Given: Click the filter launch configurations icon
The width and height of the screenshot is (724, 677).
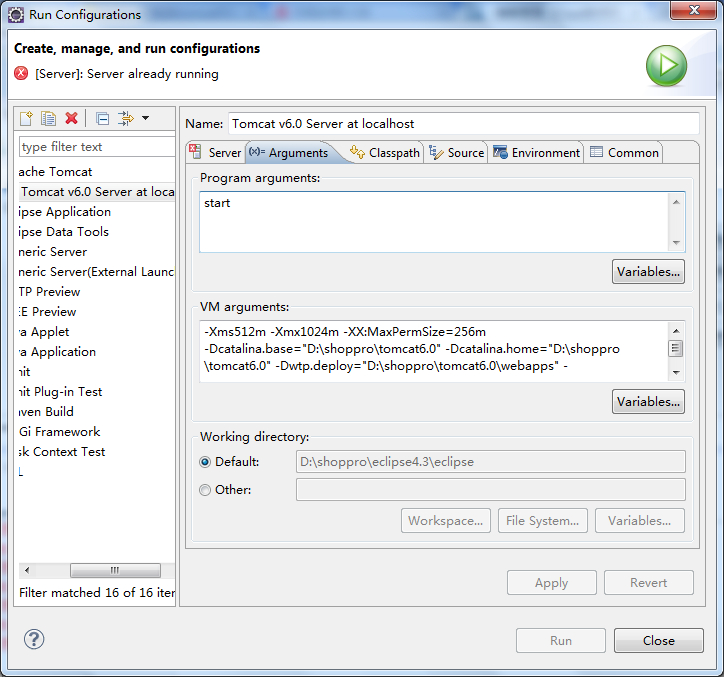Looking at the screenshot, I should pyautogui.click(x=126, y=119).
